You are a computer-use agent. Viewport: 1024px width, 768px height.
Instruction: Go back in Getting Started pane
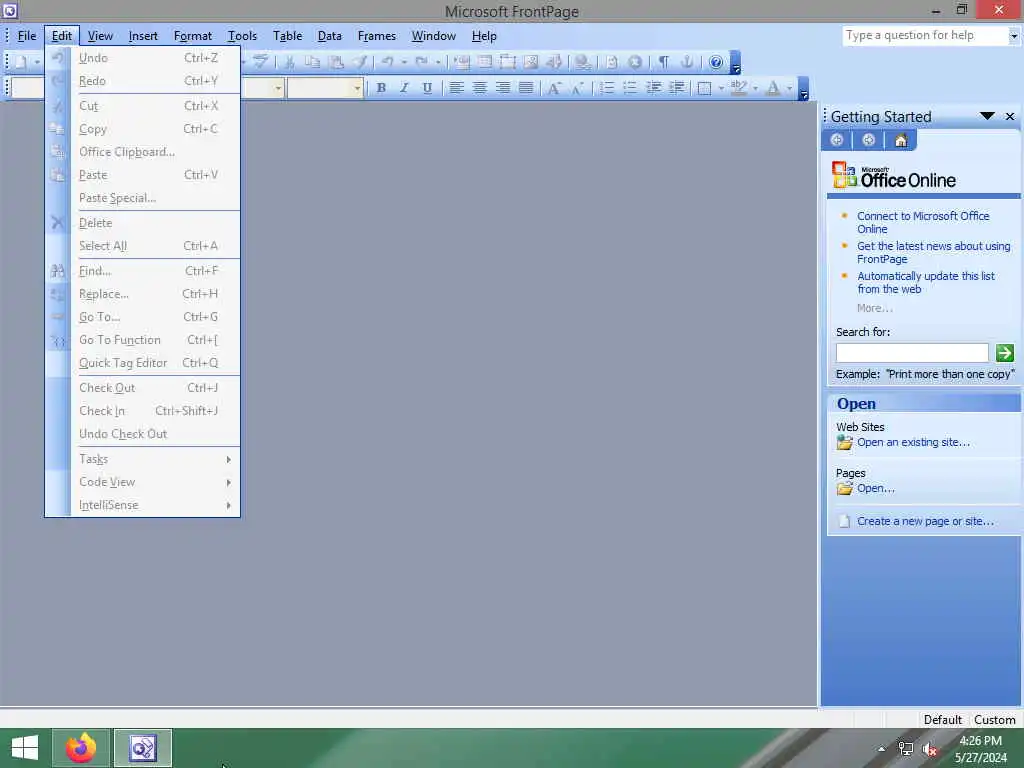tap(837, 140)
